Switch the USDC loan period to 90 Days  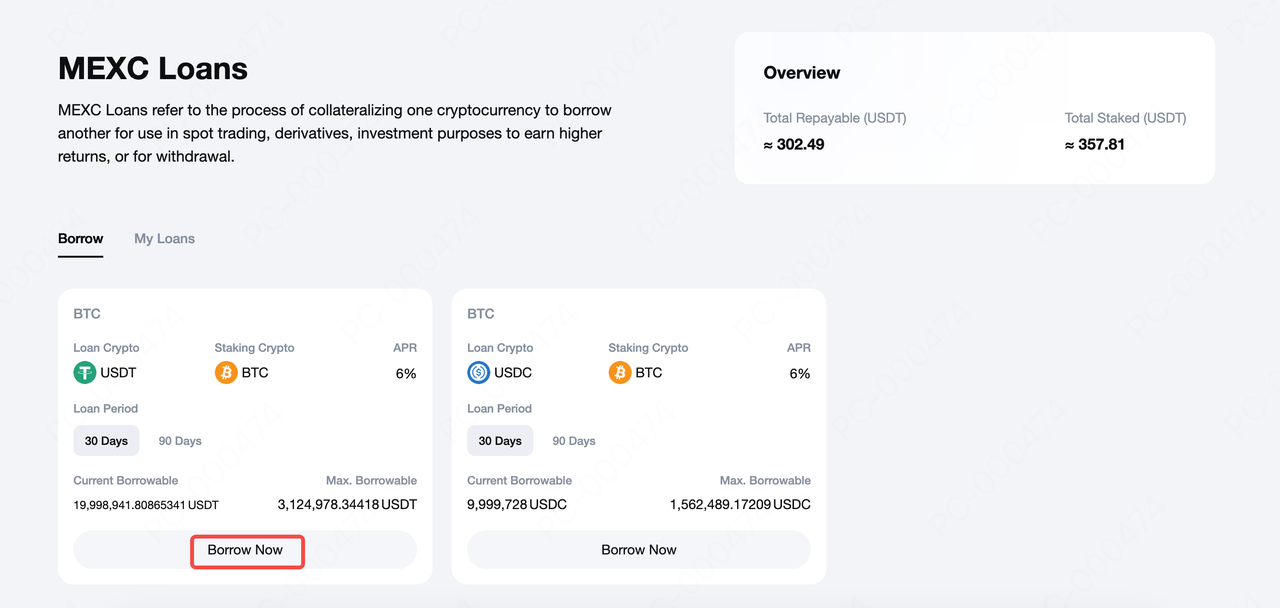(574, 441)
